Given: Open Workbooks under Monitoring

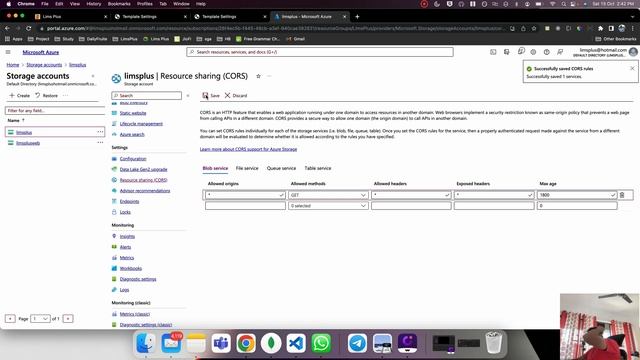Looking at the screenshot, I should (x=131, y=269).
